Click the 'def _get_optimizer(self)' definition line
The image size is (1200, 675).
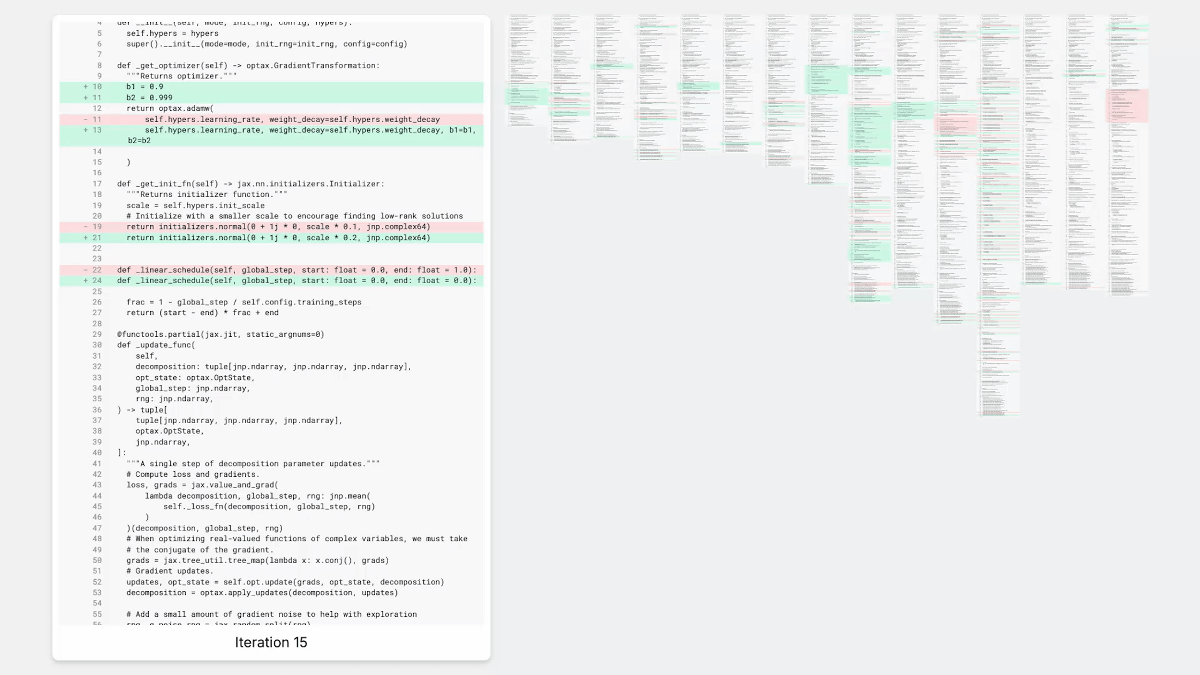248,65
